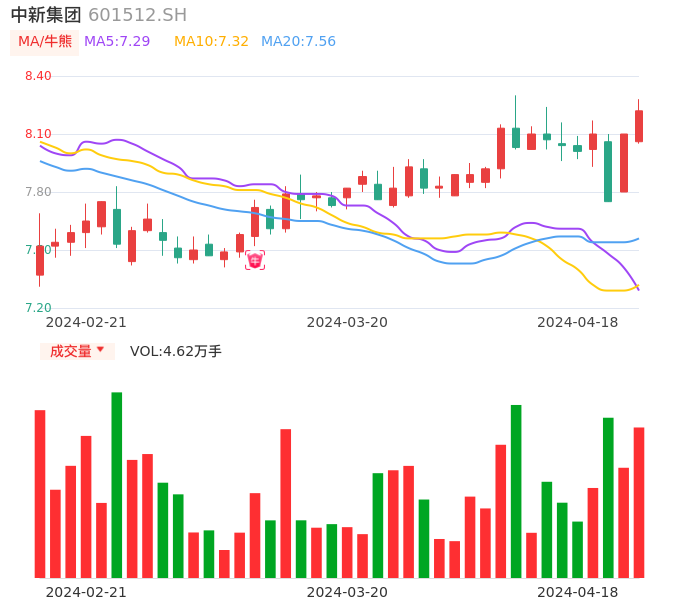Toggle the MA5 moving average label
The image size is (686, 606).
[x=117, y=42]
